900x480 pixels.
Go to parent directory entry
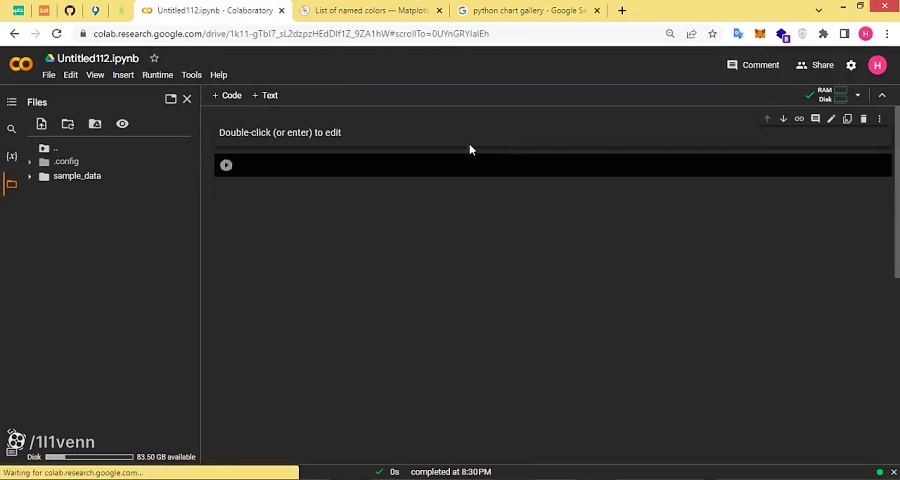(x=48, y=148)
